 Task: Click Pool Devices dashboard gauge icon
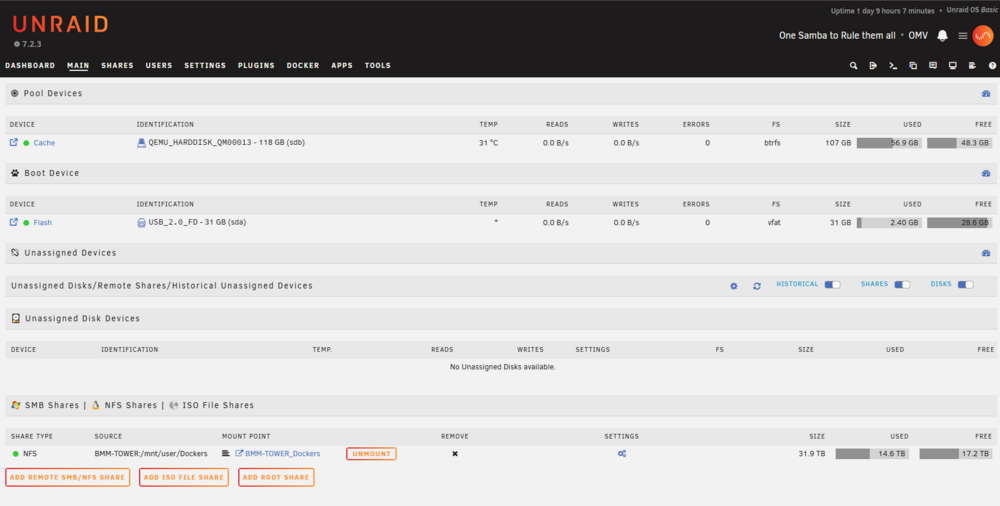tap(986, 93)
